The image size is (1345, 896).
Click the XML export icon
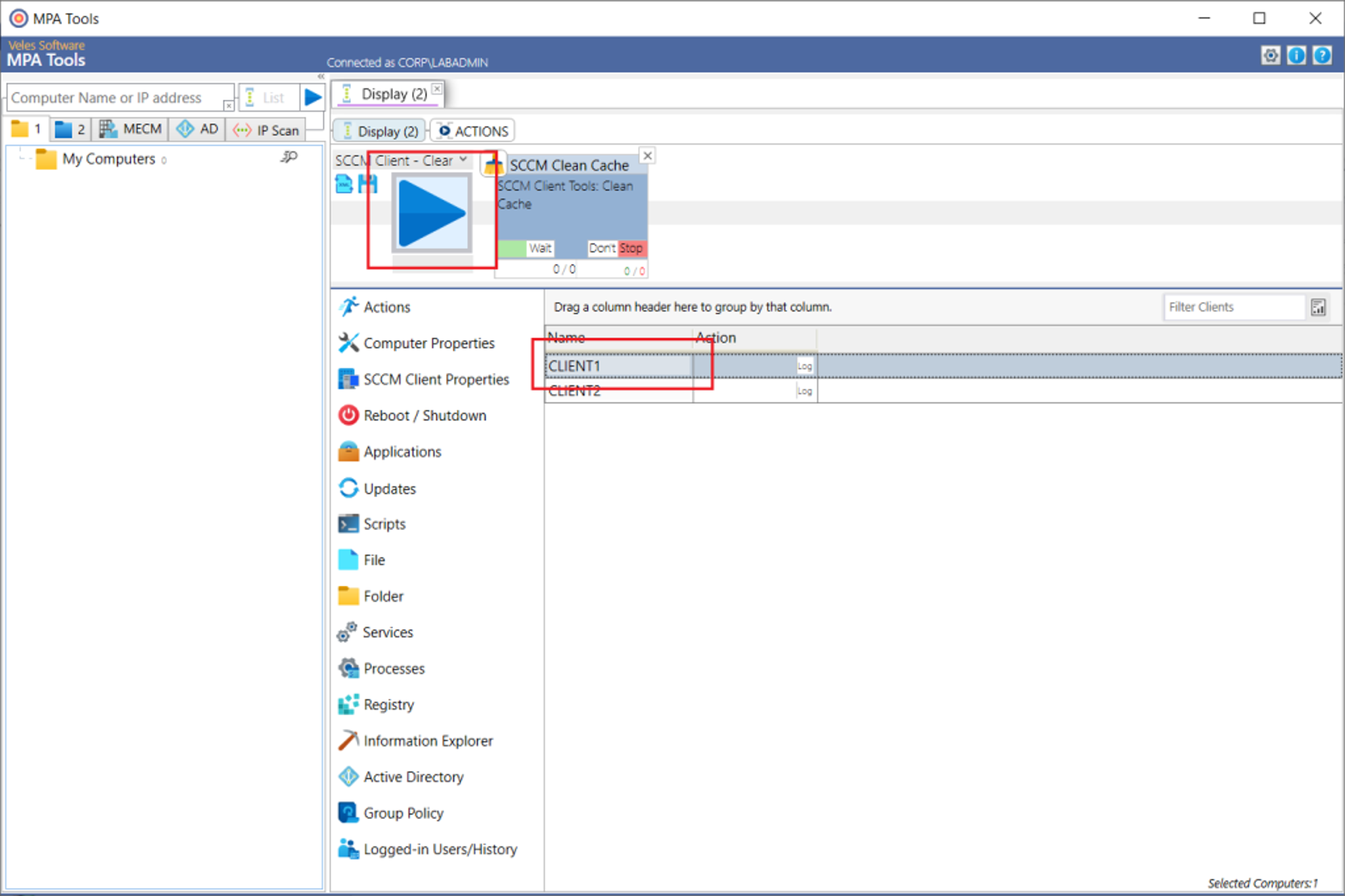pos(344,184)
